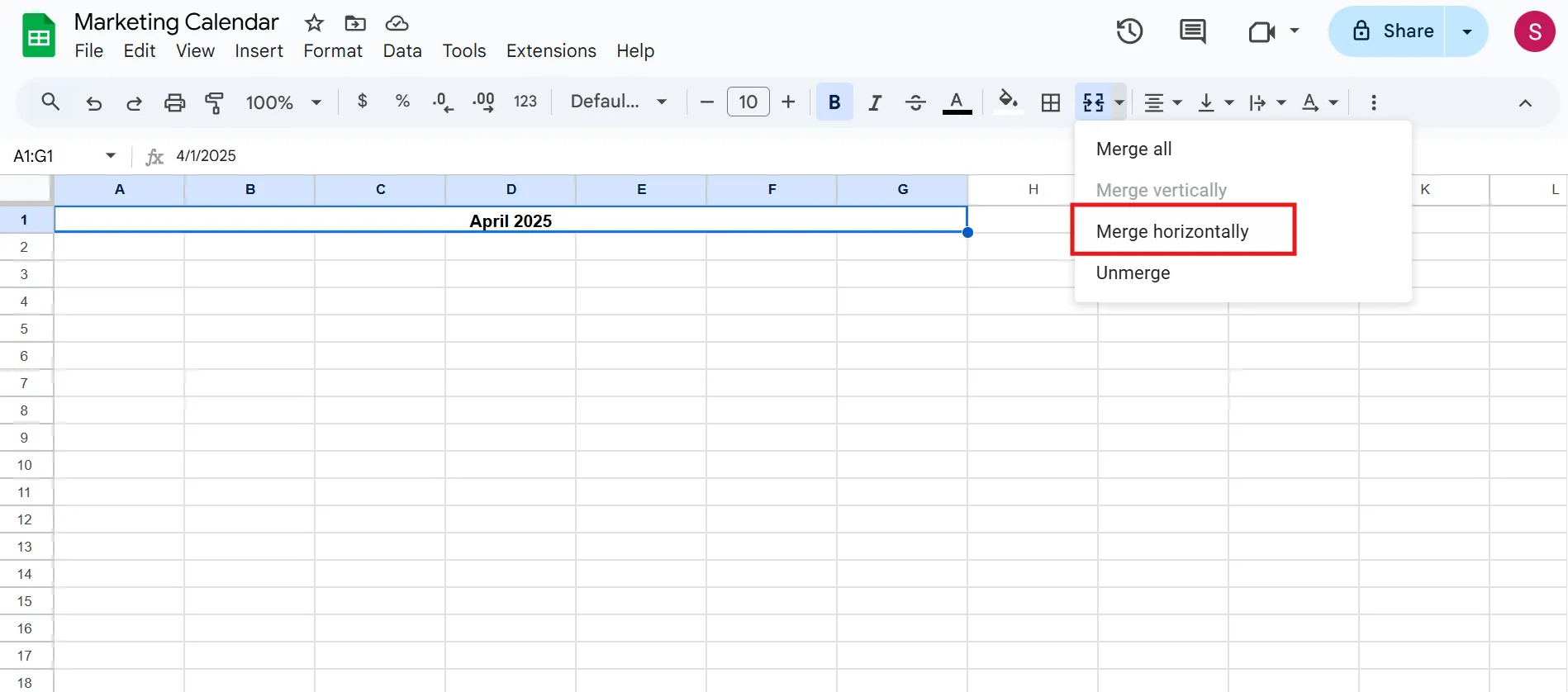The image size is (1568, 692).
Task: Open the Google Sheets home icon
Action: [x=38, y=36]
